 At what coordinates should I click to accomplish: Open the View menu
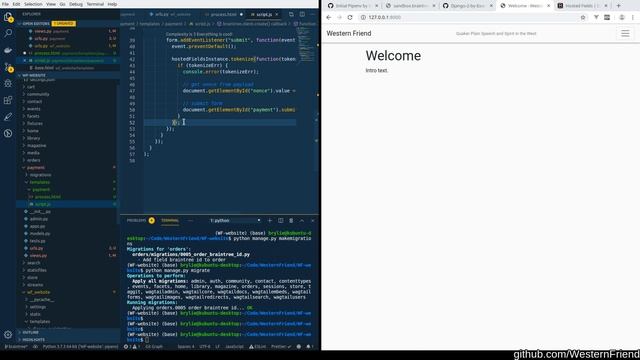[51, 4]
